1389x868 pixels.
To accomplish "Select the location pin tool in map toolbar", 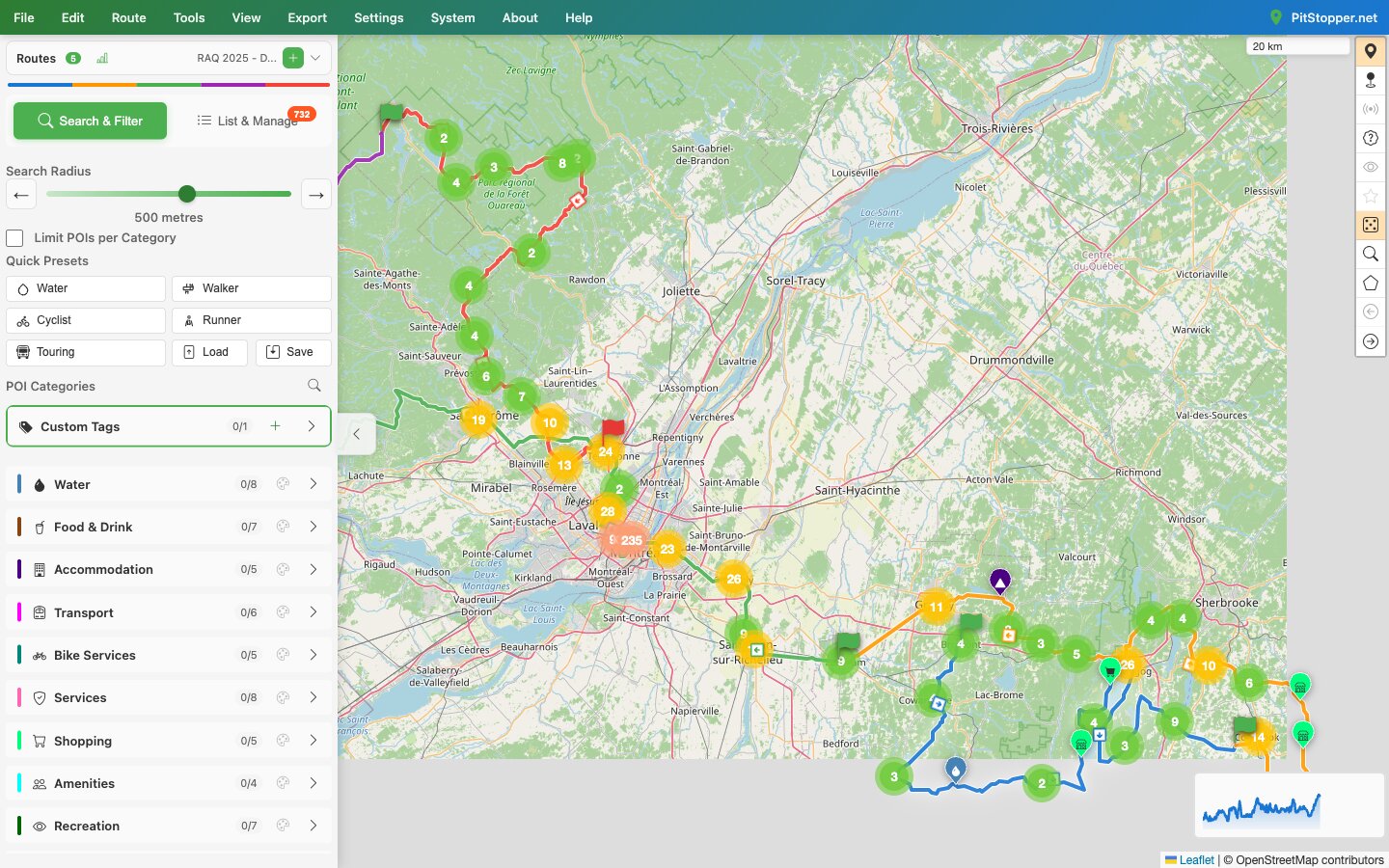I will click(x=1371, y=51).
